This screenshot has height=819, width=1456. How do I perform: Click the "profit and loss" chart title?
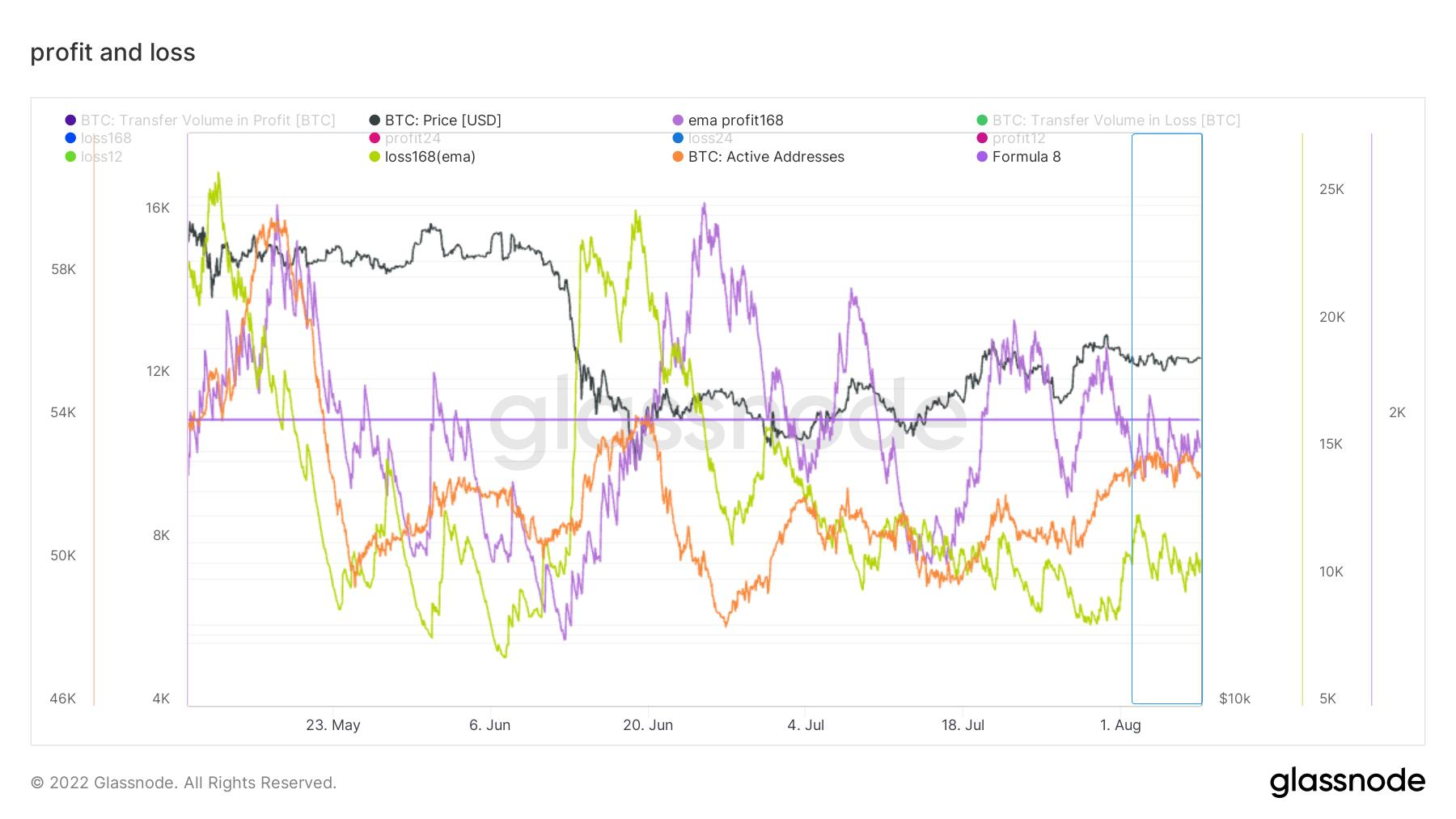click(x=113, y=53)
